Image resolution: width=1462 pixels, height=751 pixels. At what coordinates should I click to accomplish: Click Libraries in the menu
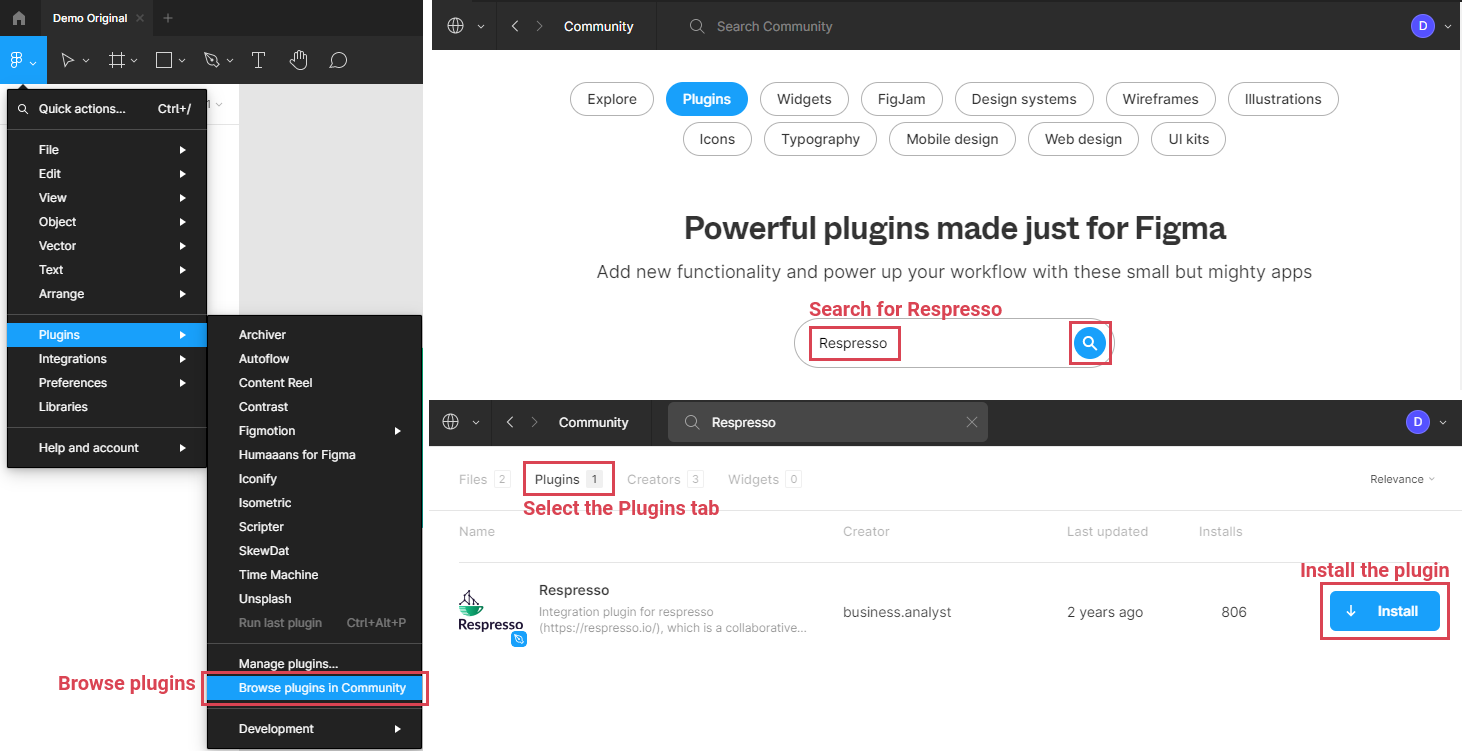107,407
